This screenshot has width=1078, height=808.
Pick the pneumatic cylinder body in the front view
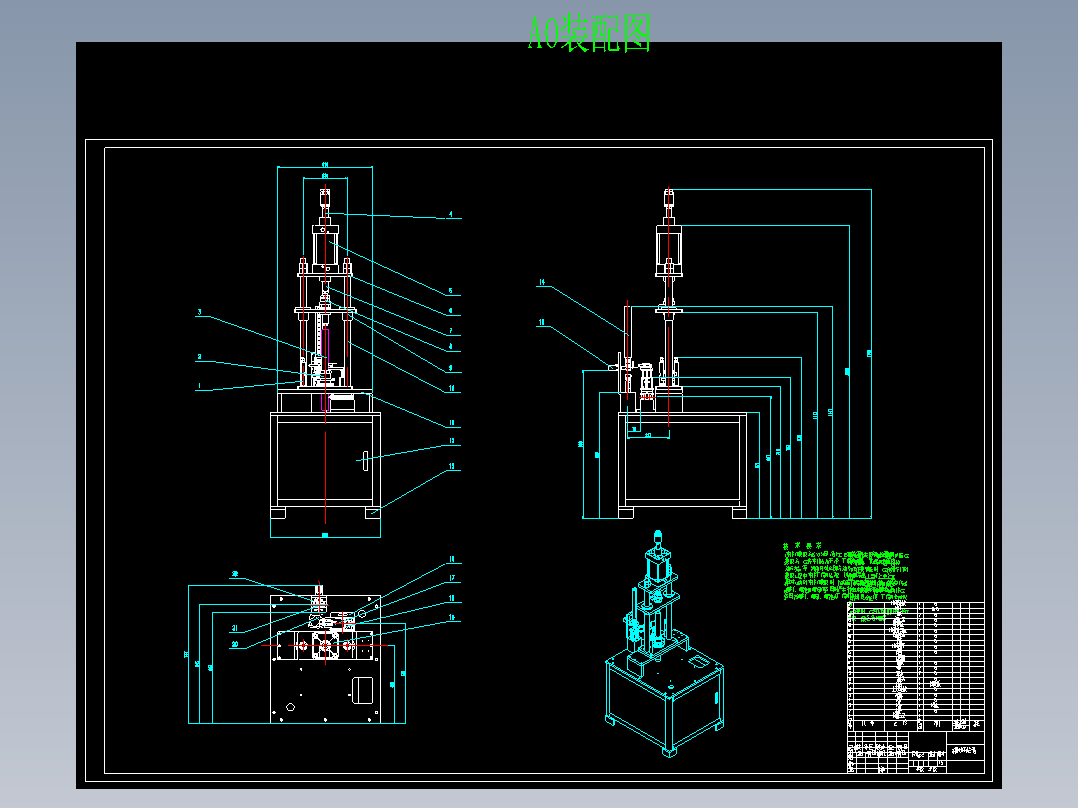click(x=325, y=248)
